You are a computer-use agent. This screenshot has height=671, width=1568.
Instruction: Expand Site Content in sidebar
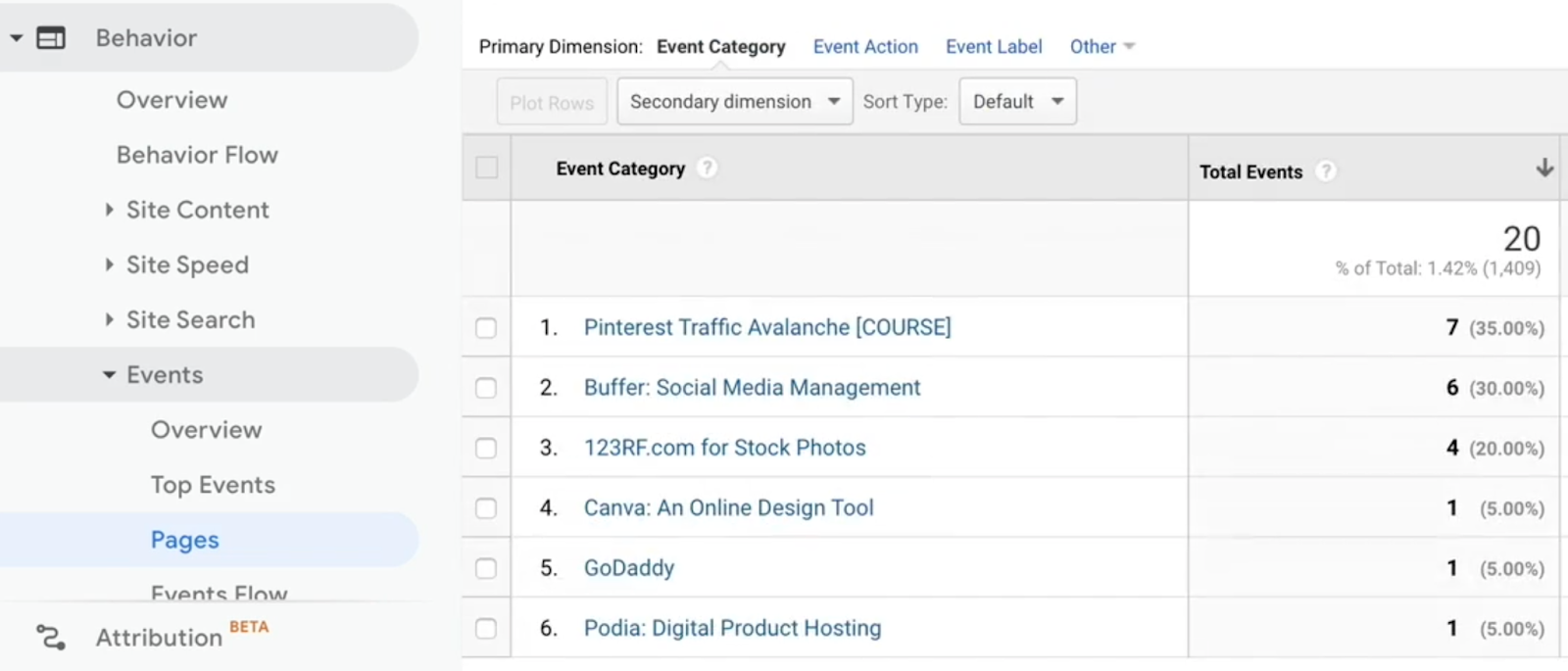coord(109,210)
